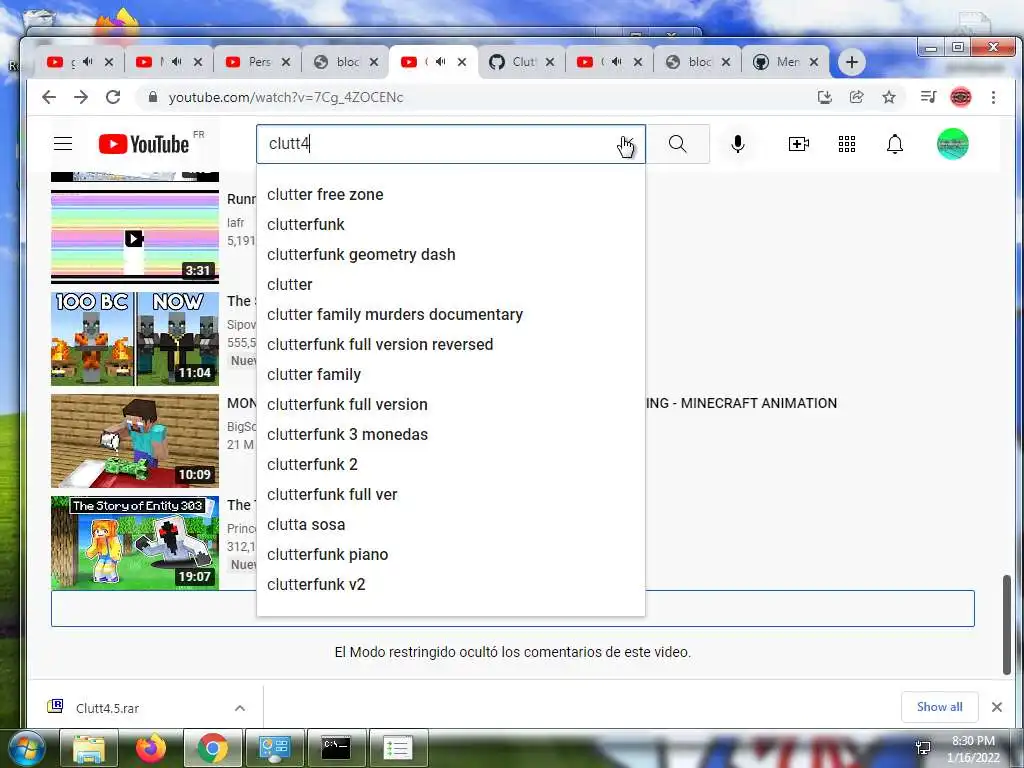
Task: Pick suggestion 'clutterfunk full ver'
Action: click(x=451, y=495)
